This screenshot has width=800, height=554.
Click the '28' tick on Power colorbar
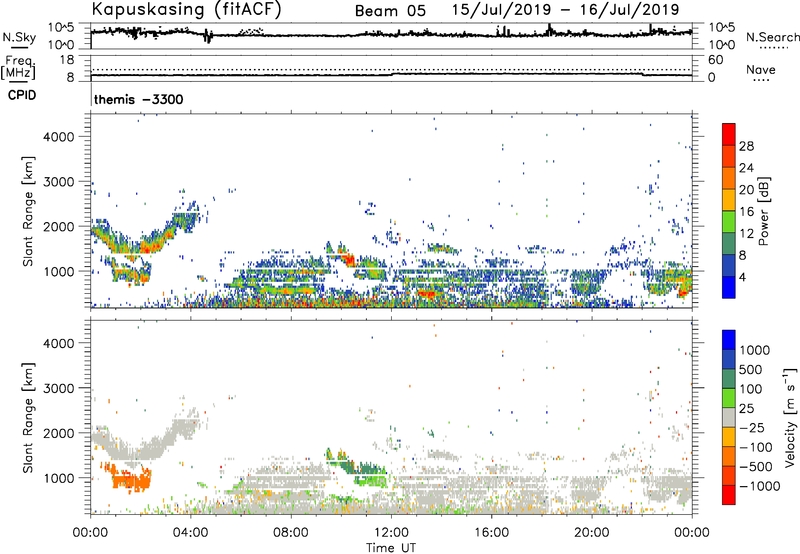[x=746, y=146]
